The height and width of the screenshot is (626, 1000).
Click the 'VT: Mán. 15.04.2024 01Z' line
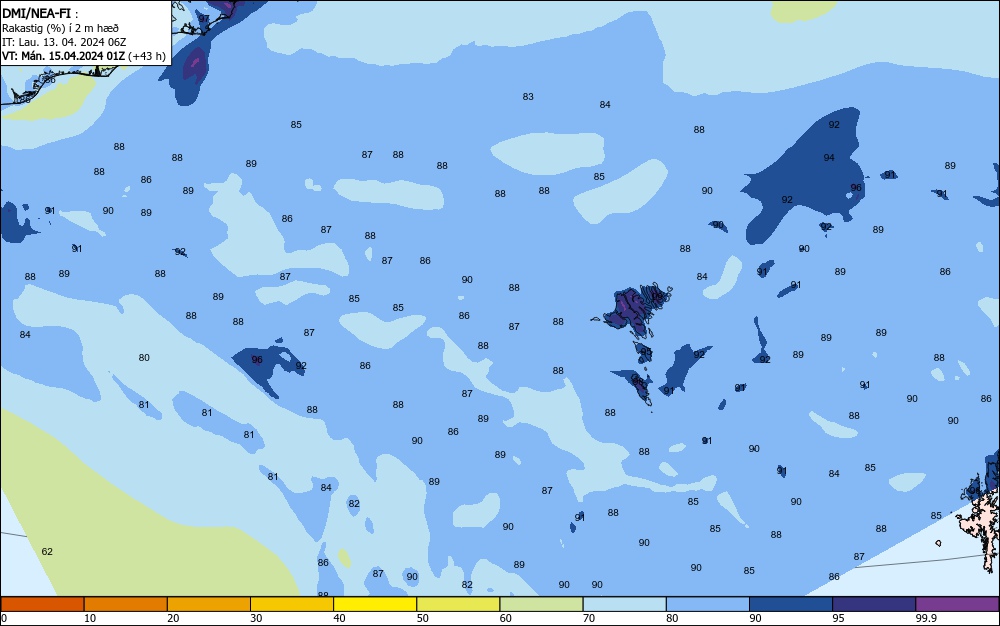[64, 56]
